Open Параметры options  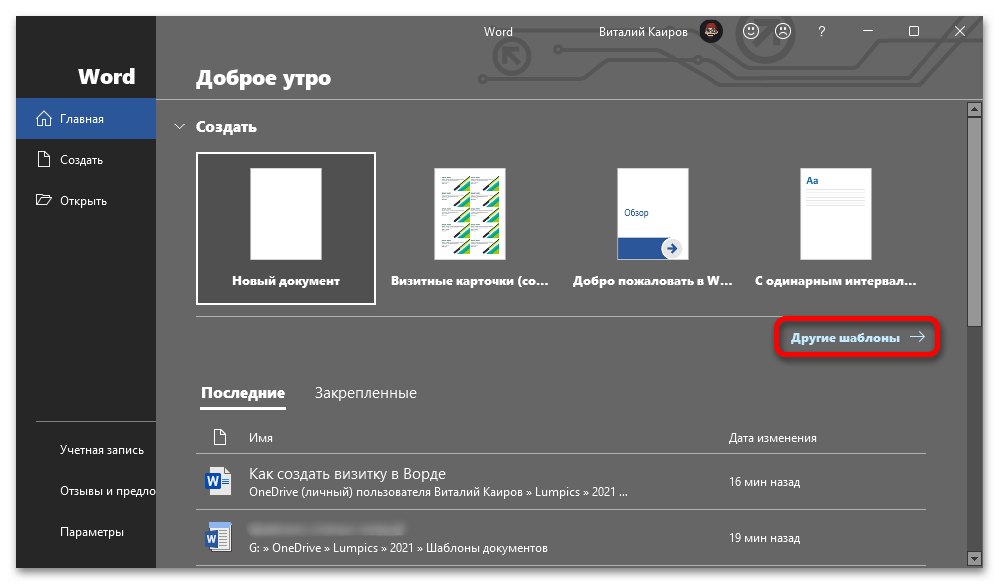coord(92,532)
